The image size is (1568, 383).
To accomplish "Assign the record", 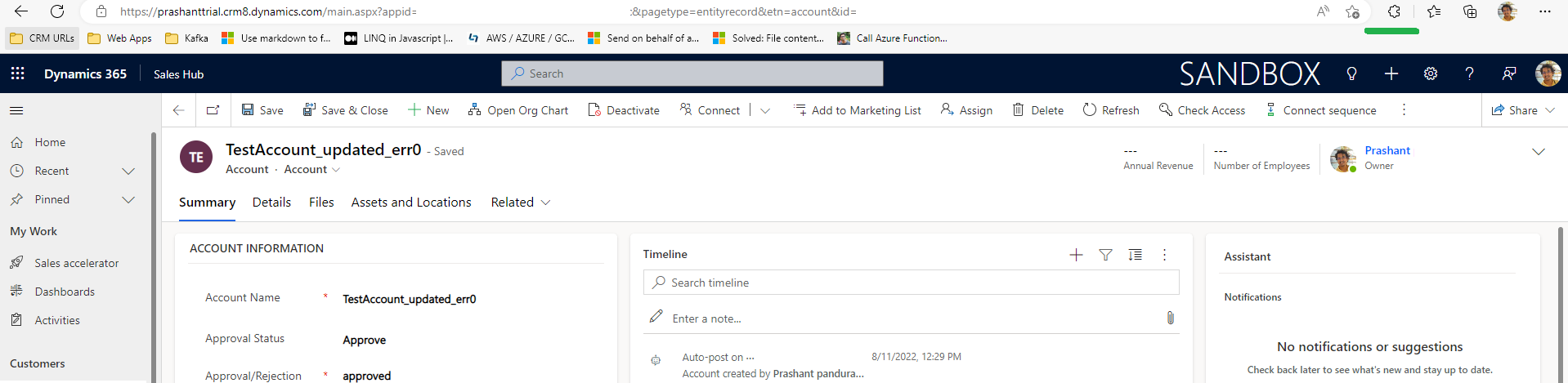I will coord(966,110).
